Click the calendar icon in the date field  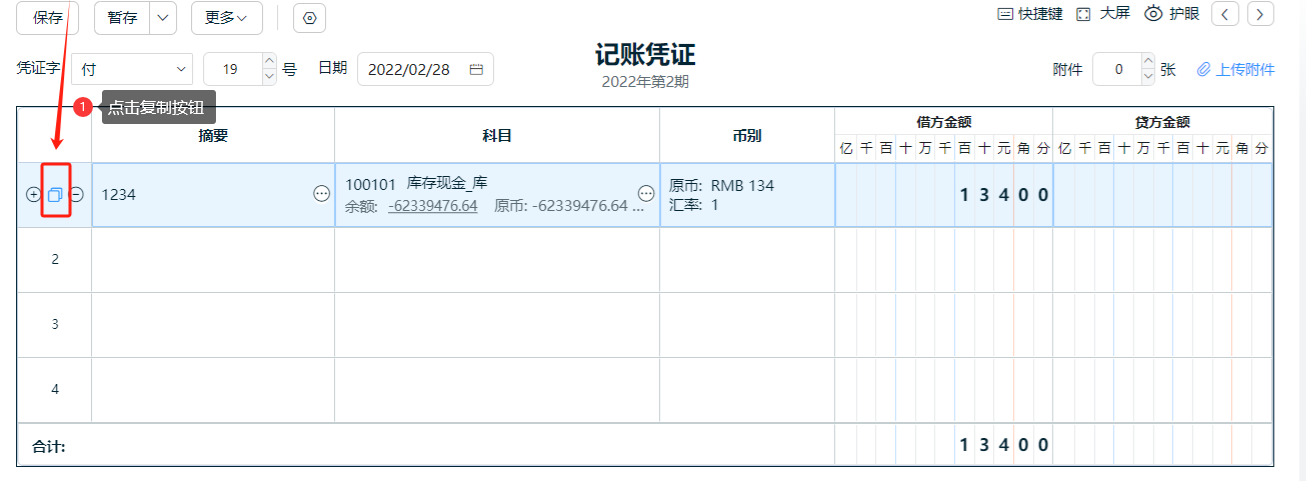tap(476, 70)
